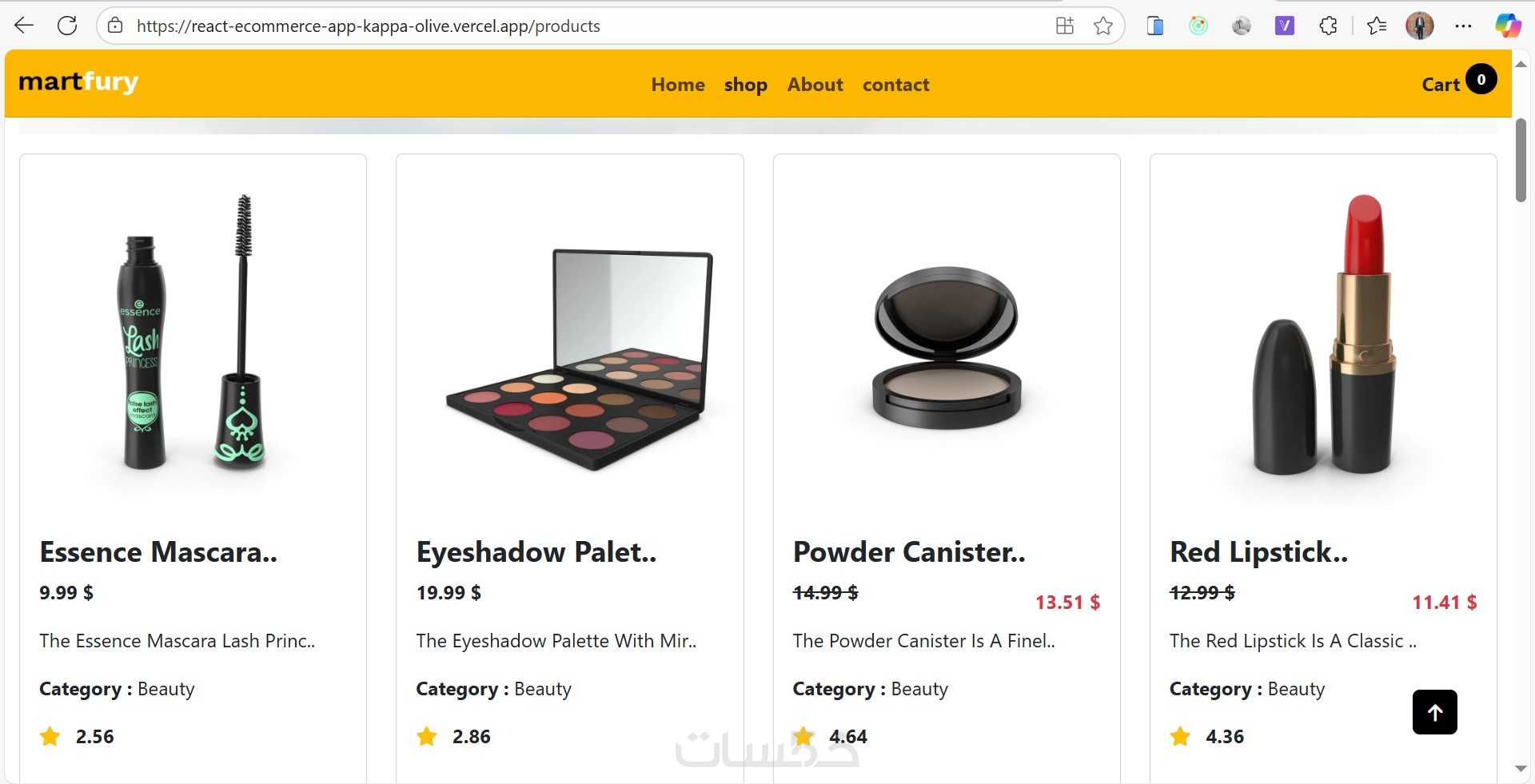Open the Cart link
Image resolution: width=1535 pixels, height=784 pixels.
[x=1441, y=85]
